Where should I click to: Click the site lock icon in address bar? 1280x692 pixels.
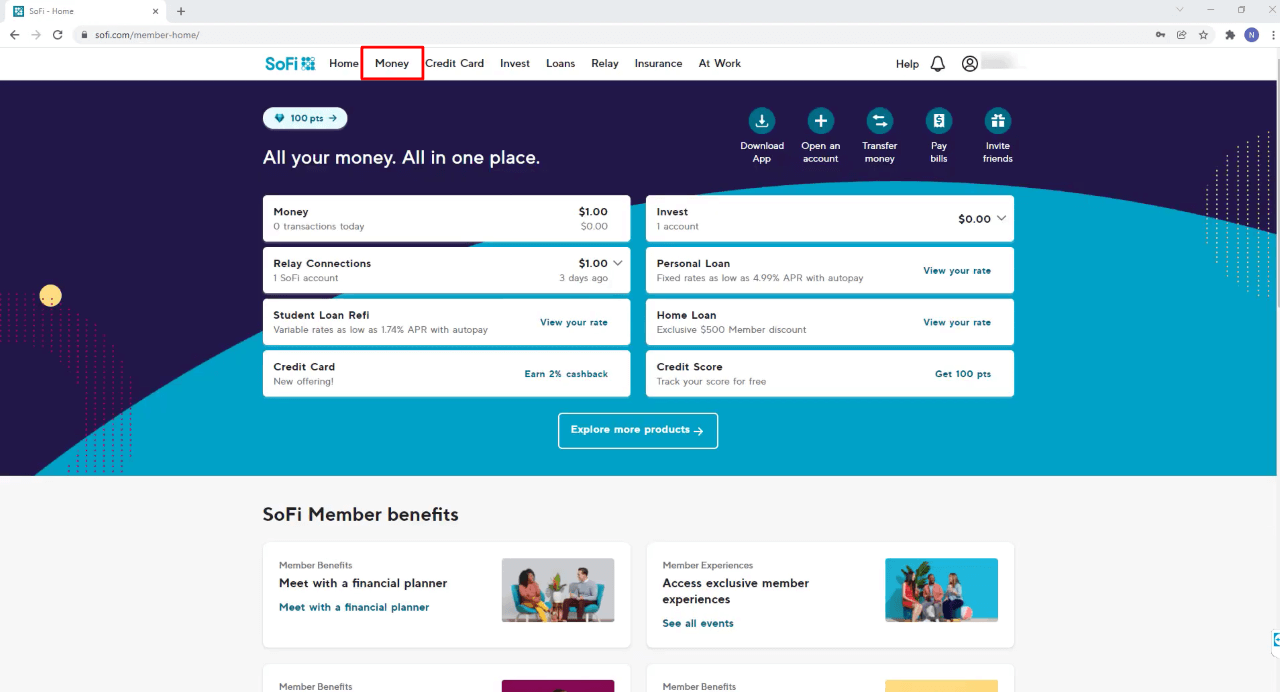coord(85,35)
